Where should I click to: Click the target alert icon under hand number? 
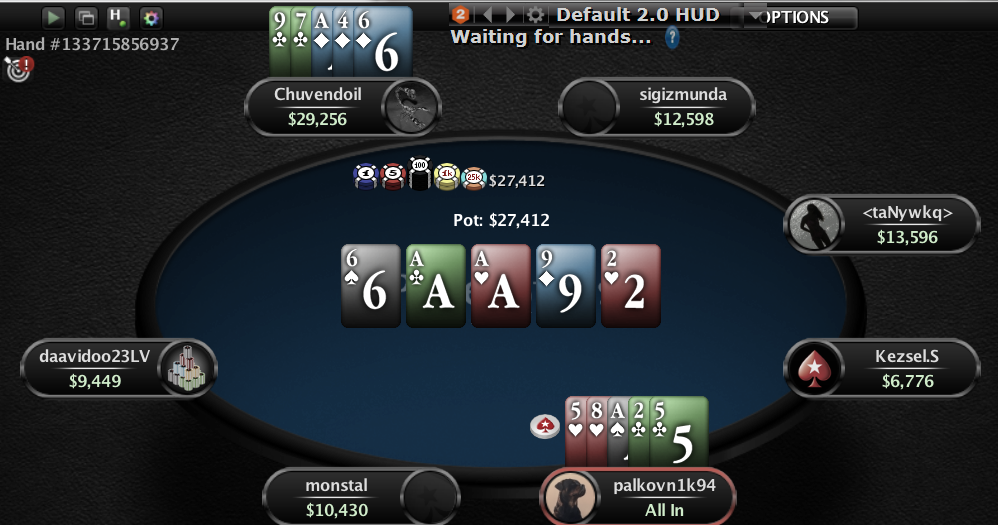[18, 69]
